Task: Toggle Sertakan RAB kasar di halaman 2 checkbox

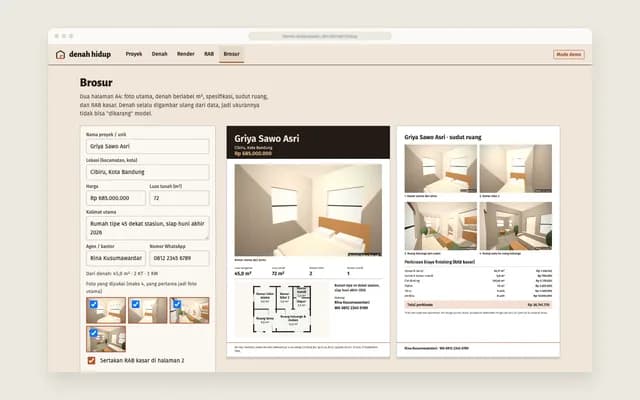Action: pos(91,360)
